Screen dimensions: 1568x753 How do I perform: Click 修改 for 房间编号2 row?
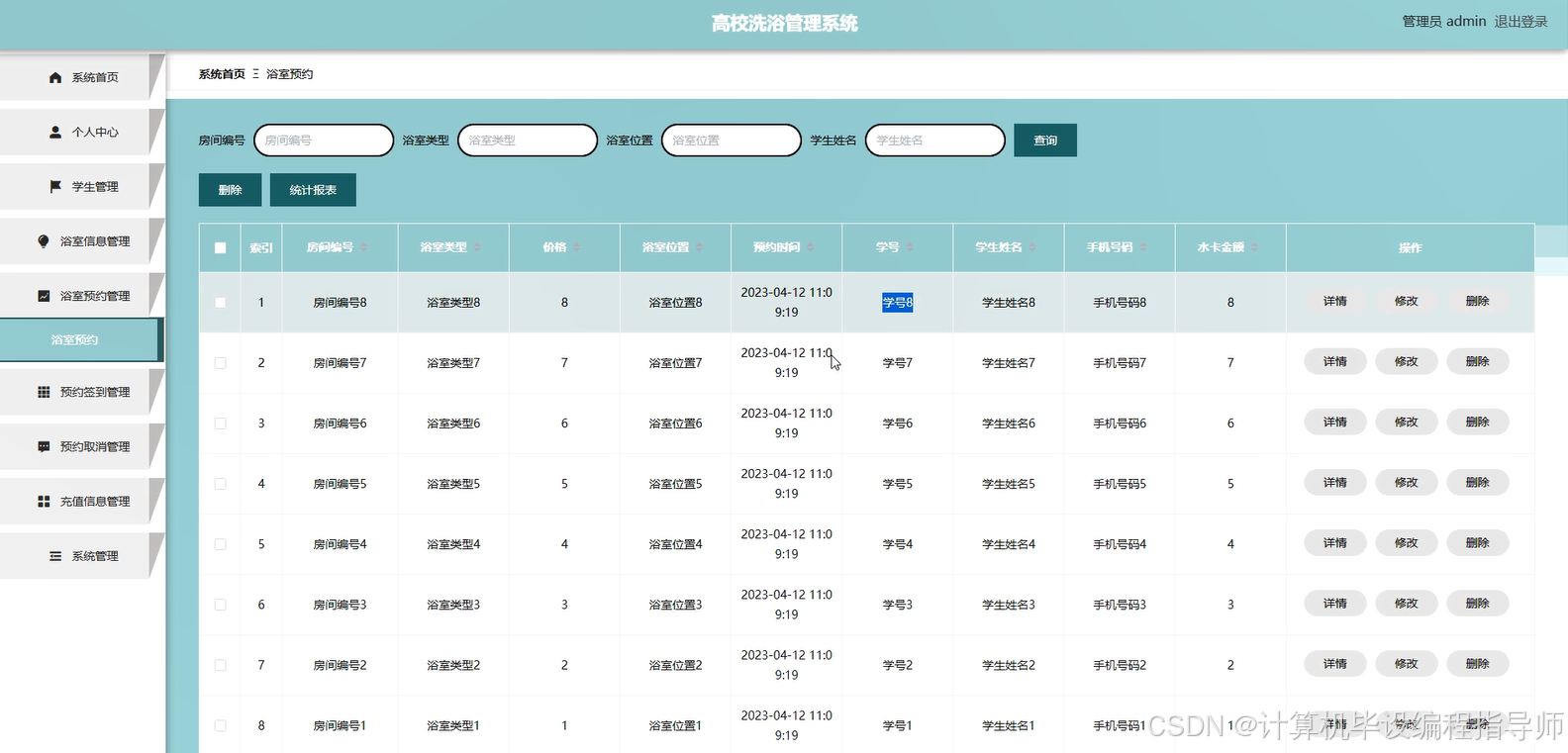[x=1407, y=663]
